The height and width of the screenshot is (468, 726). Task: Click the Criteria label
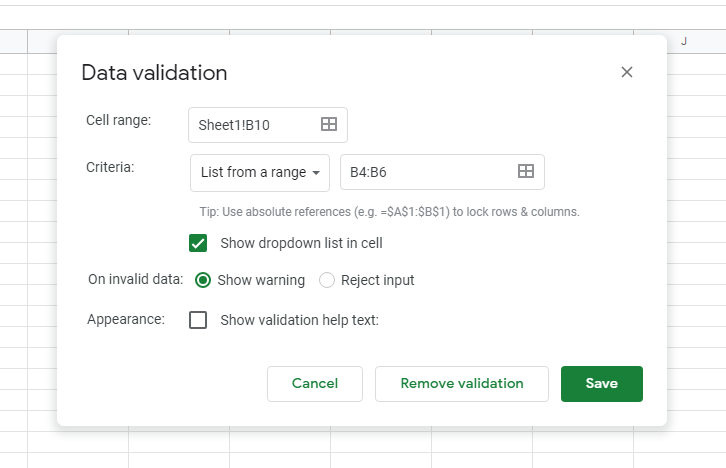click(110, 167)
